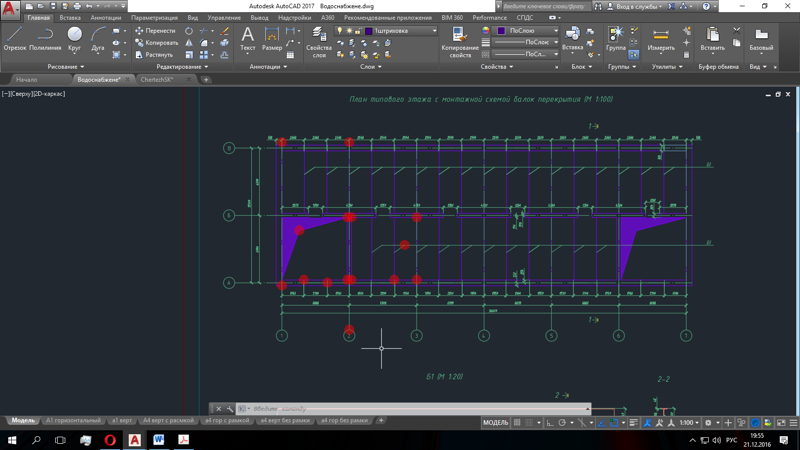Select the Текст text tool
Image resolution: width=800 pixels, height=450 pixels.
pyautogui.click(x=247, y=39)
